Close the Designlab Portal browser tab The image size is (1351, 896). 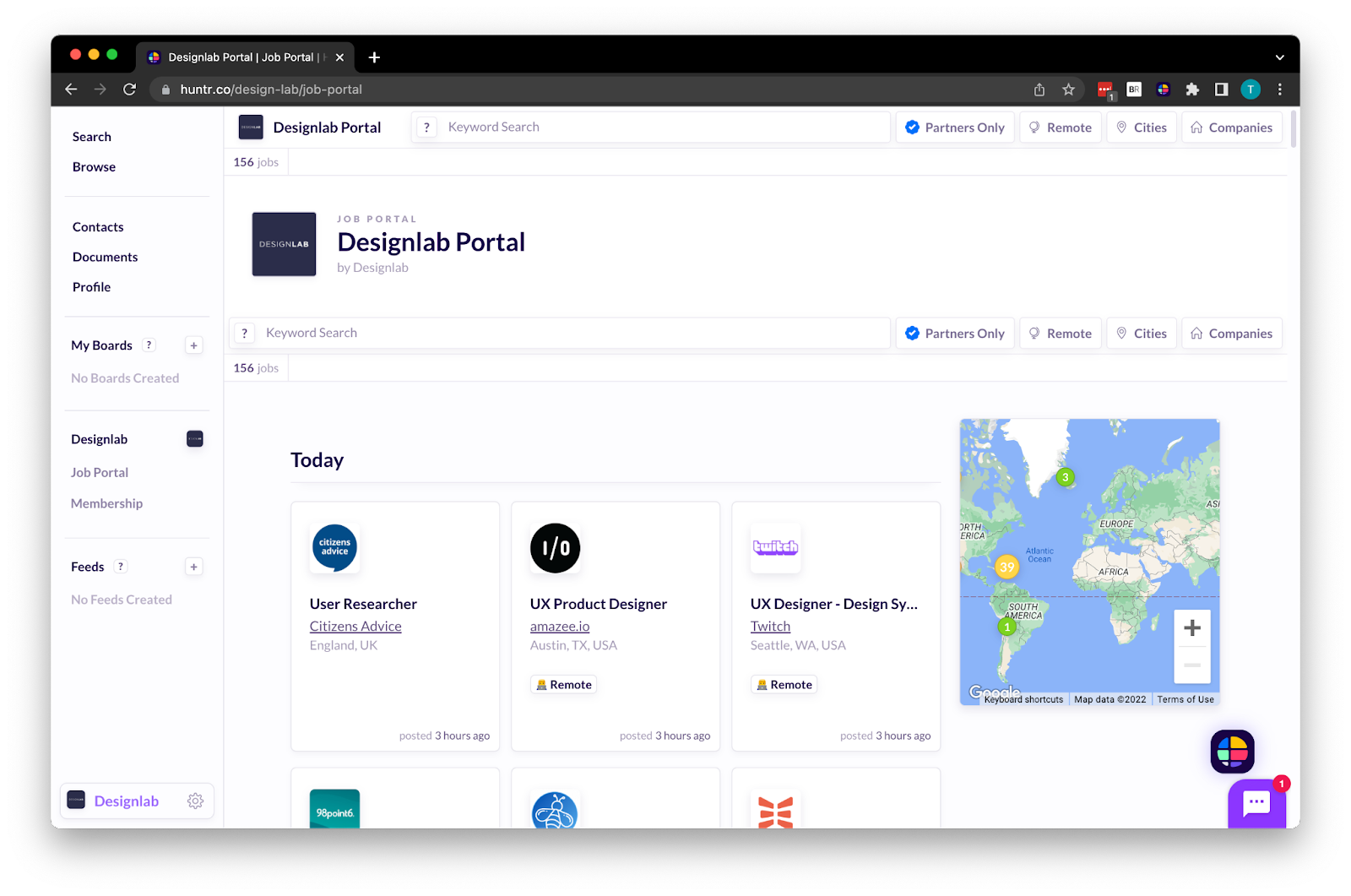click(x=339, y=57)
